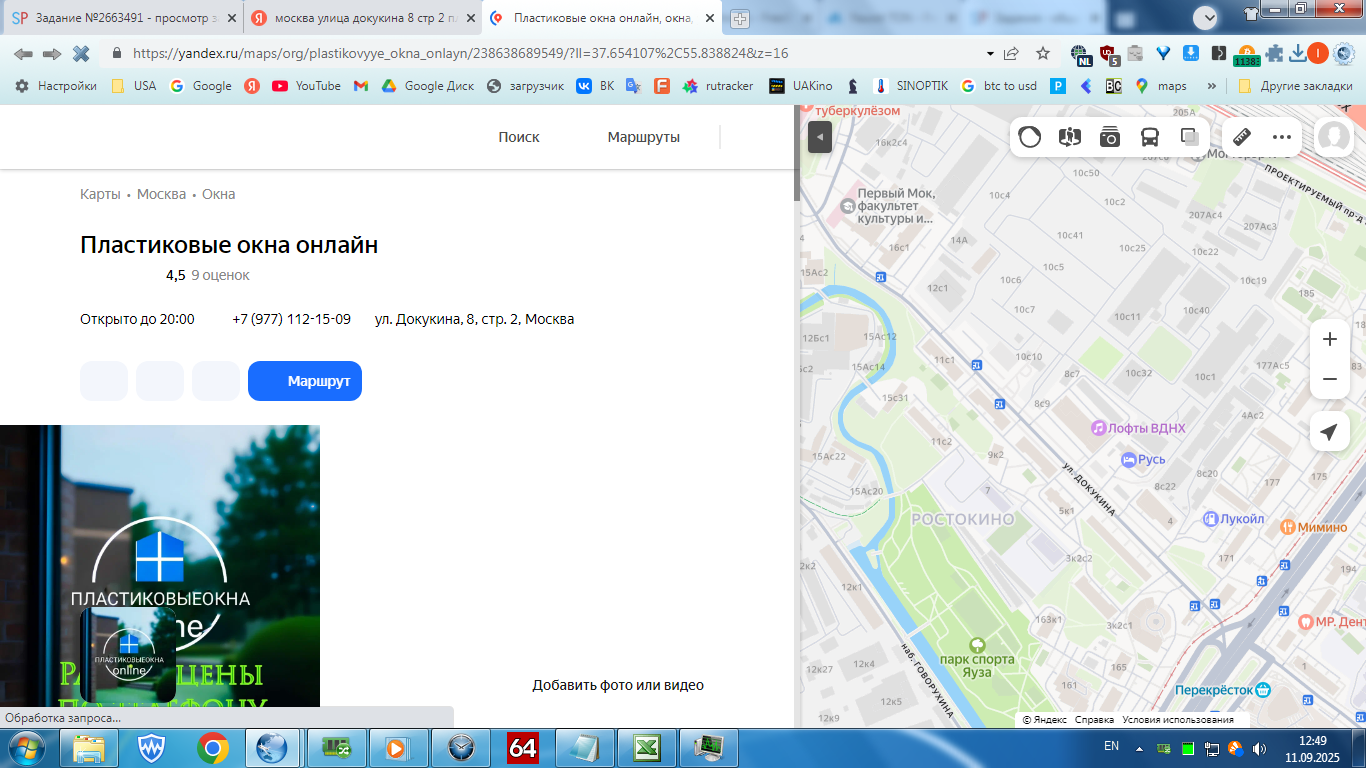Open browser downloads arrow icon
Screen dimensions: 1366x768
tap(1298, 53)
